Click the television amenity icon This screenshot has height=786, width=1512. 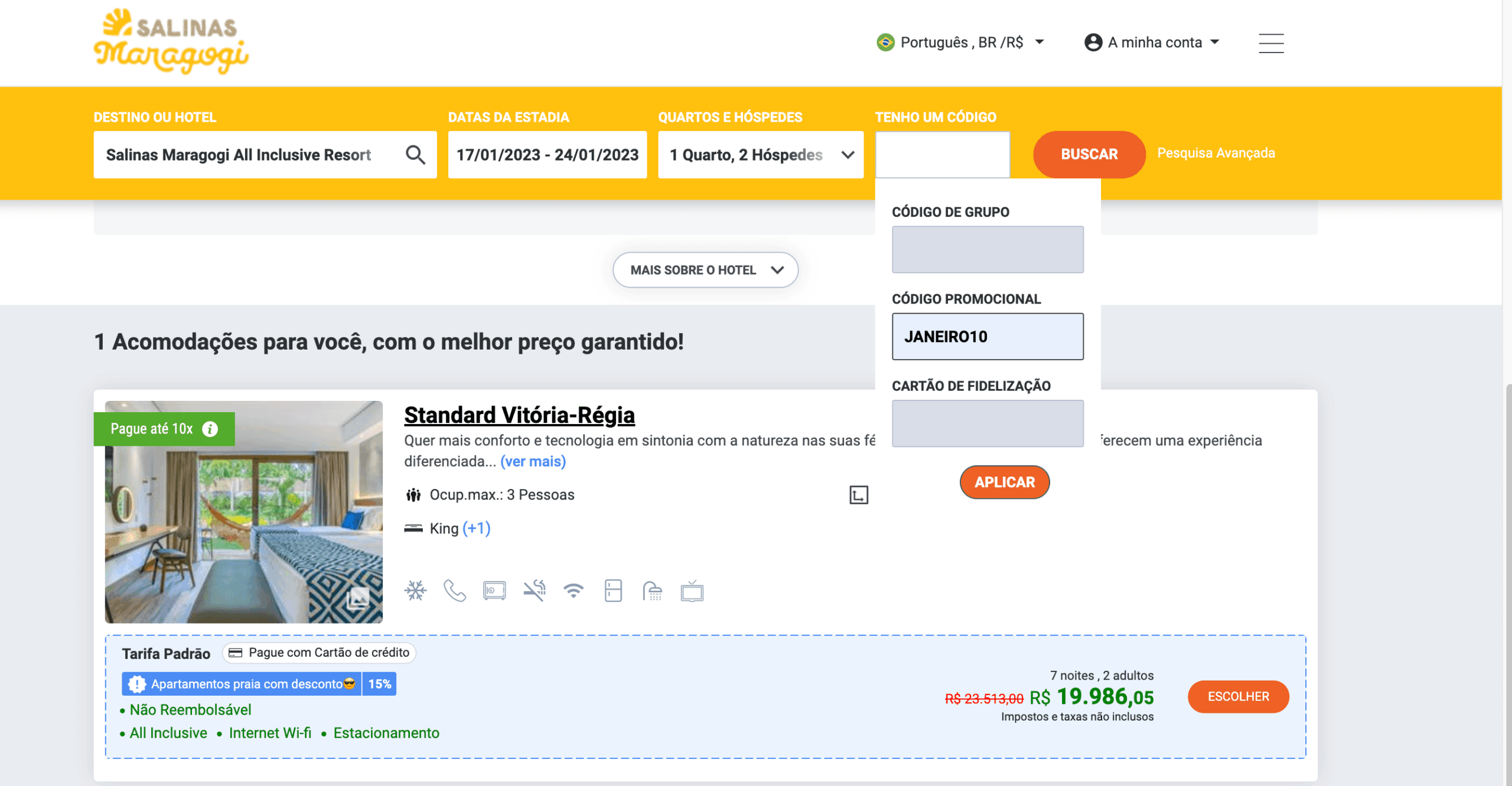[692, 591]
